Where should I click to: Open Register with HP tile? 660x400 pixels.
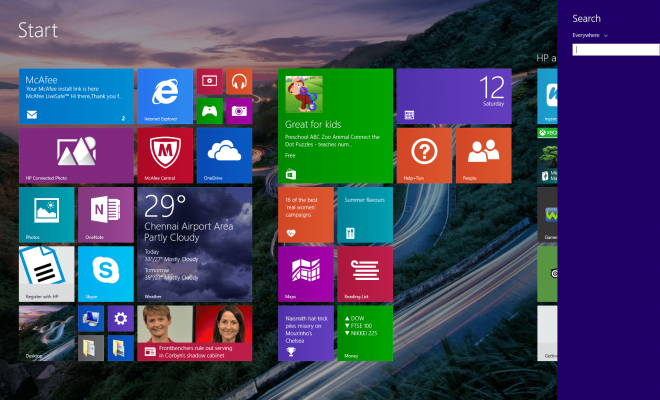coord(47,274)
